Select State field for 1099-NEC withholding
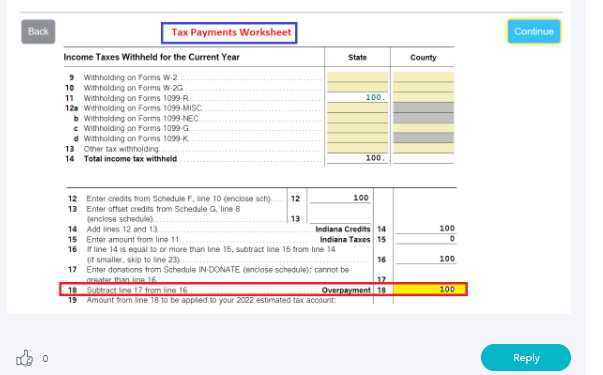The height and width of the screenshot is (375, 603). pyautogui.click(x=357, y=118)
